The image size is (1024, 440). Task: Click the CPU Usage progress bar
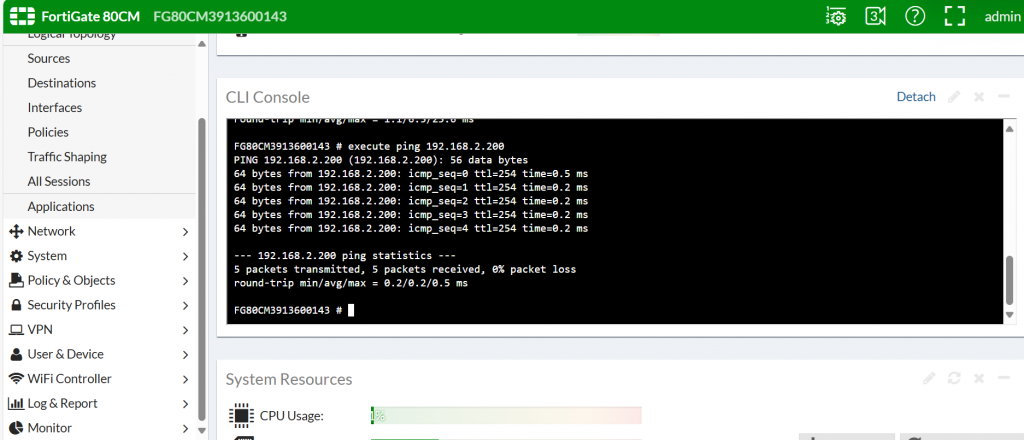[506, 416]
